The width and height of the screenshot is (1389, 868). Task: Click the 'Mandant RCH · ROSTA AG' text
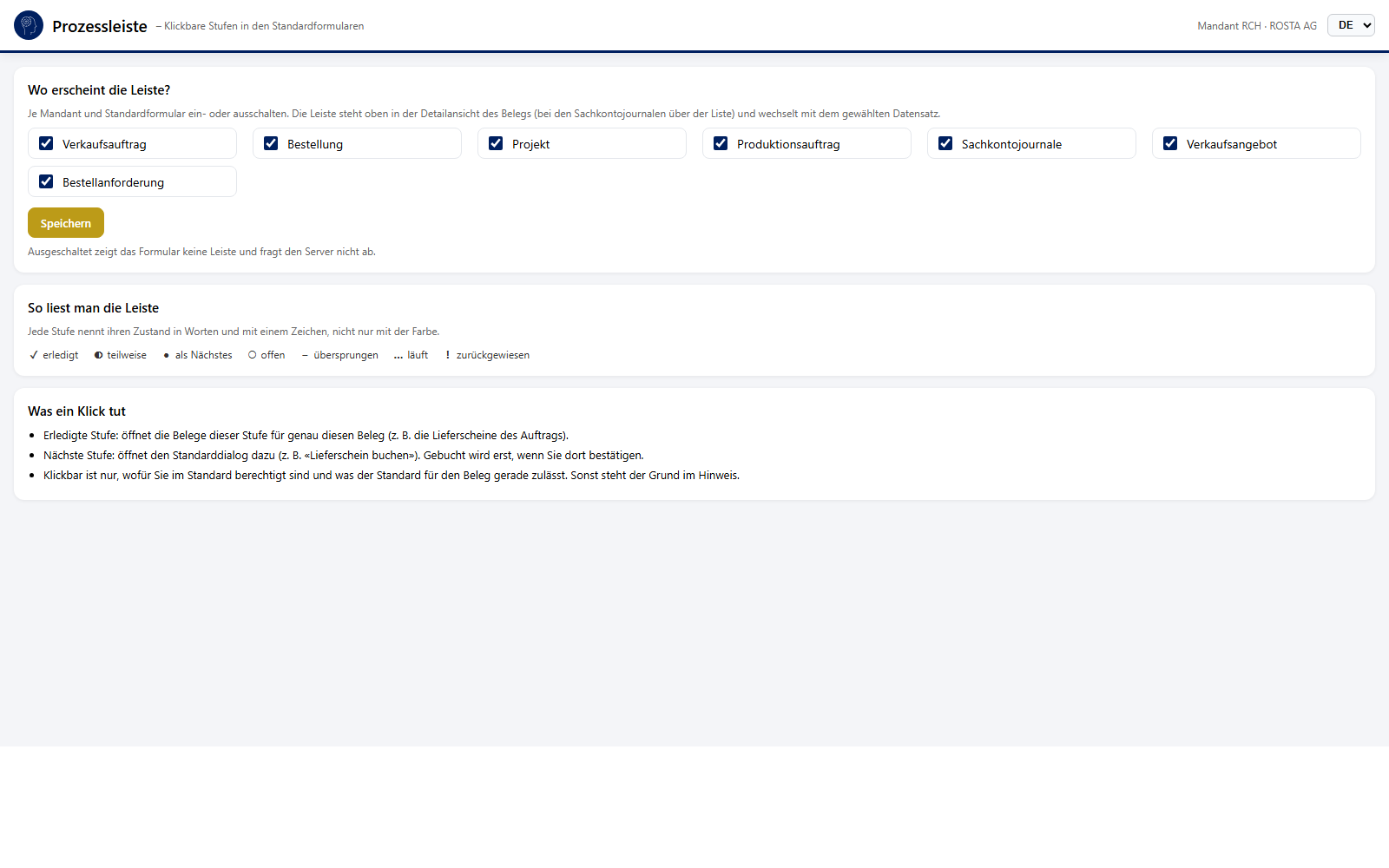[1257, 26]
